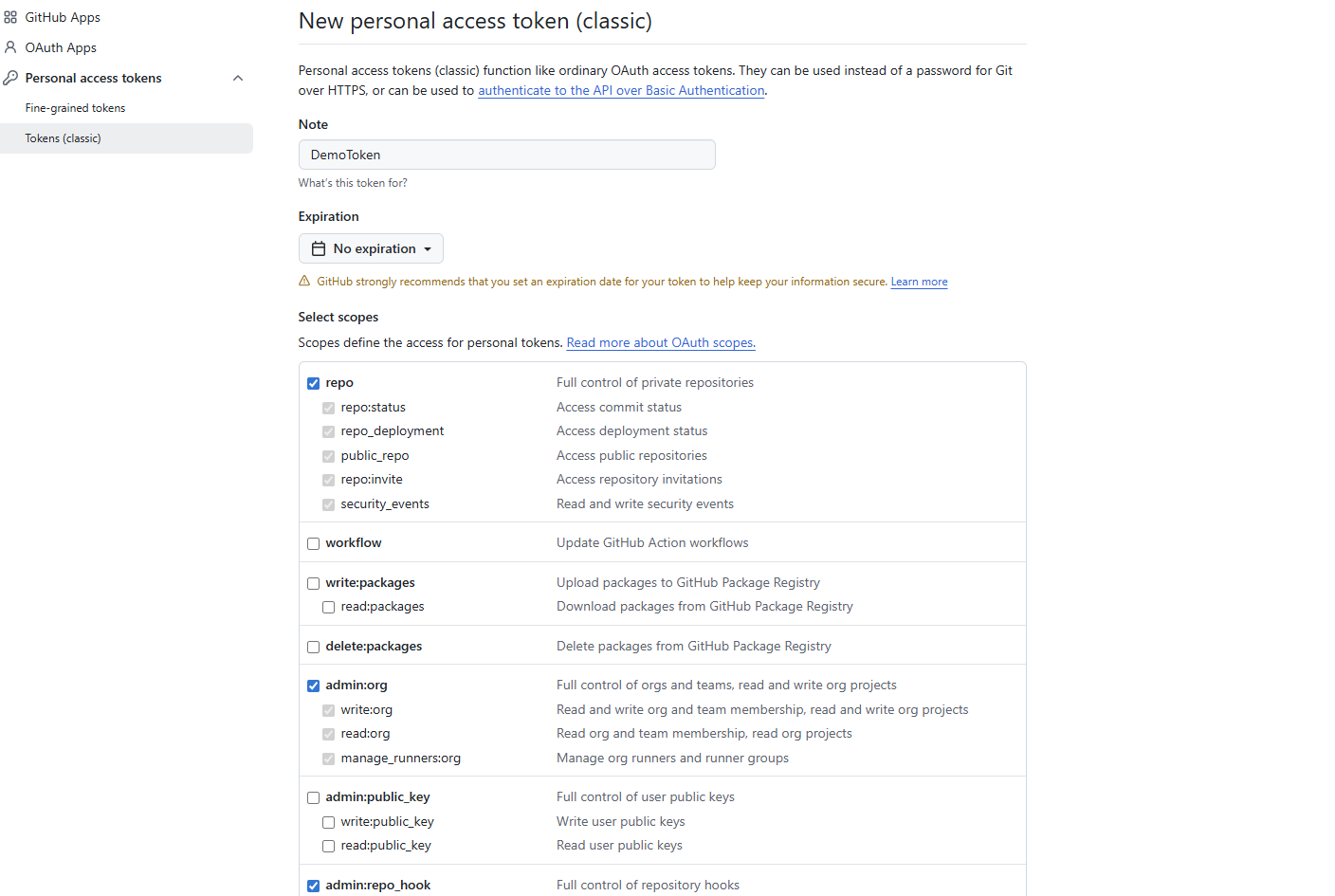Click the Personal access tokens key icon
1335x896 pixels.
tap(10, 77)
